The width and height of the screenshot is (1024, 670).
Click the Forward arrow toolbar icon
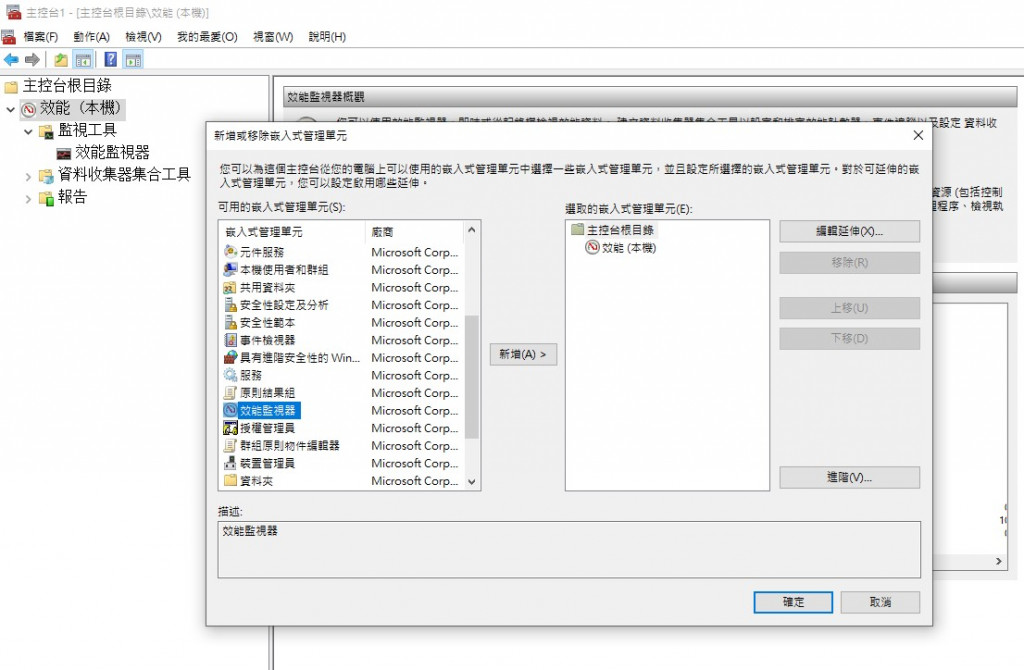pyautogui.click(x=32, y=60)
